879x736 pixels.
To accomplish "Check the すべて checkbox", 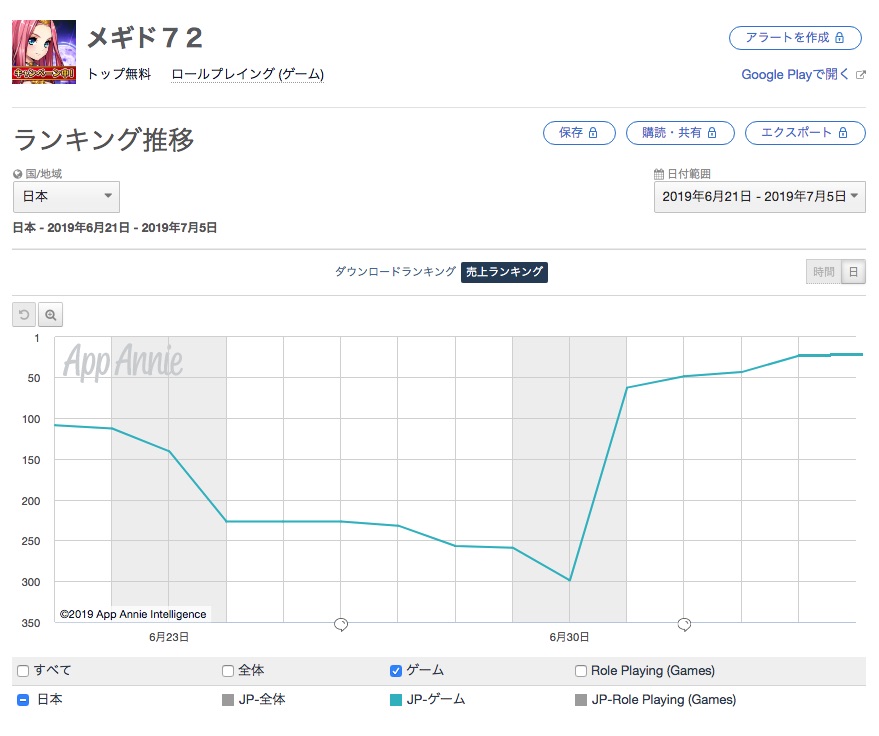I will click(x=23, y=671).
